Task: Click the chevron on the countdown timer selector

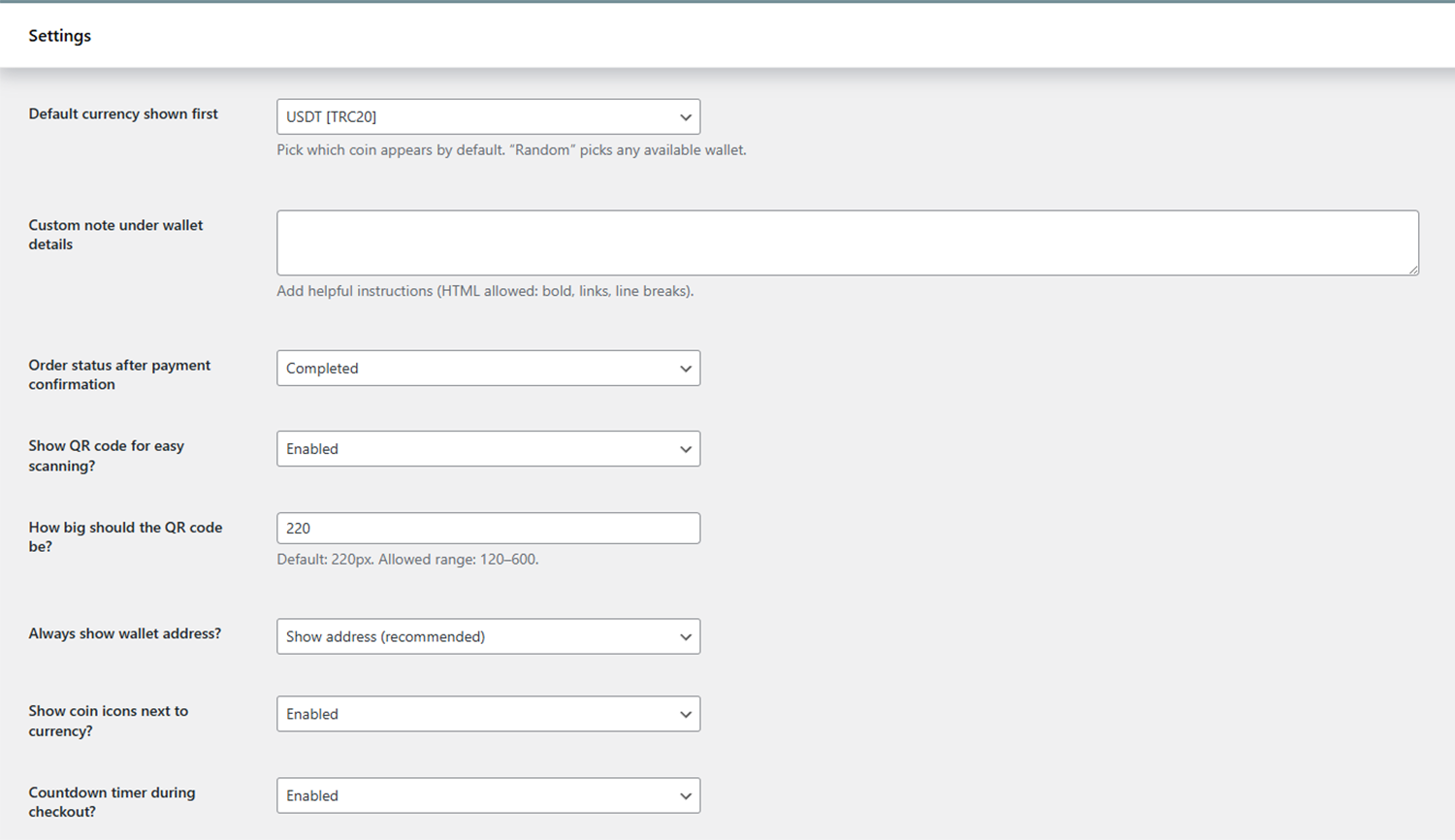Action: 686,795
